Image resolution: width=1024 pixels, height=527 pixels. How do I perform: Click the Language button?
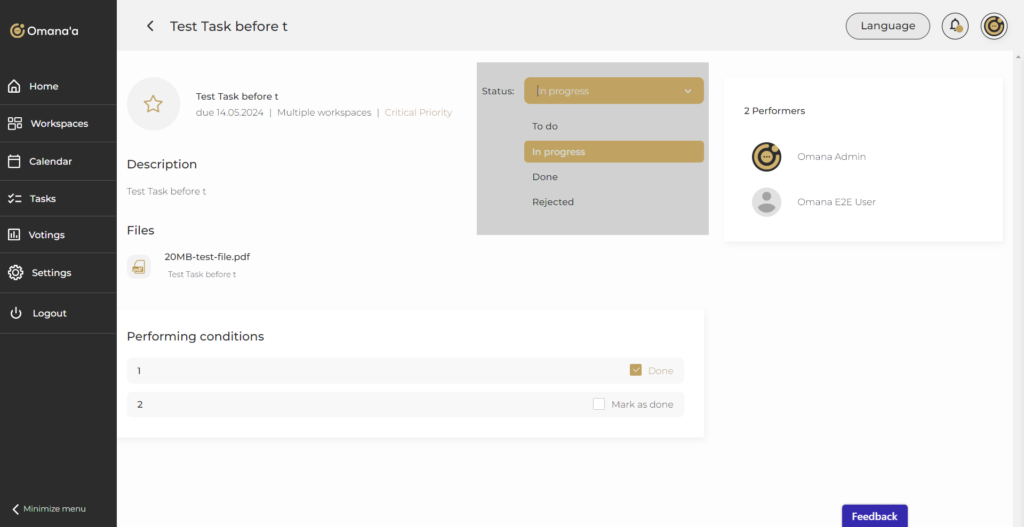(x=887, y=26)
